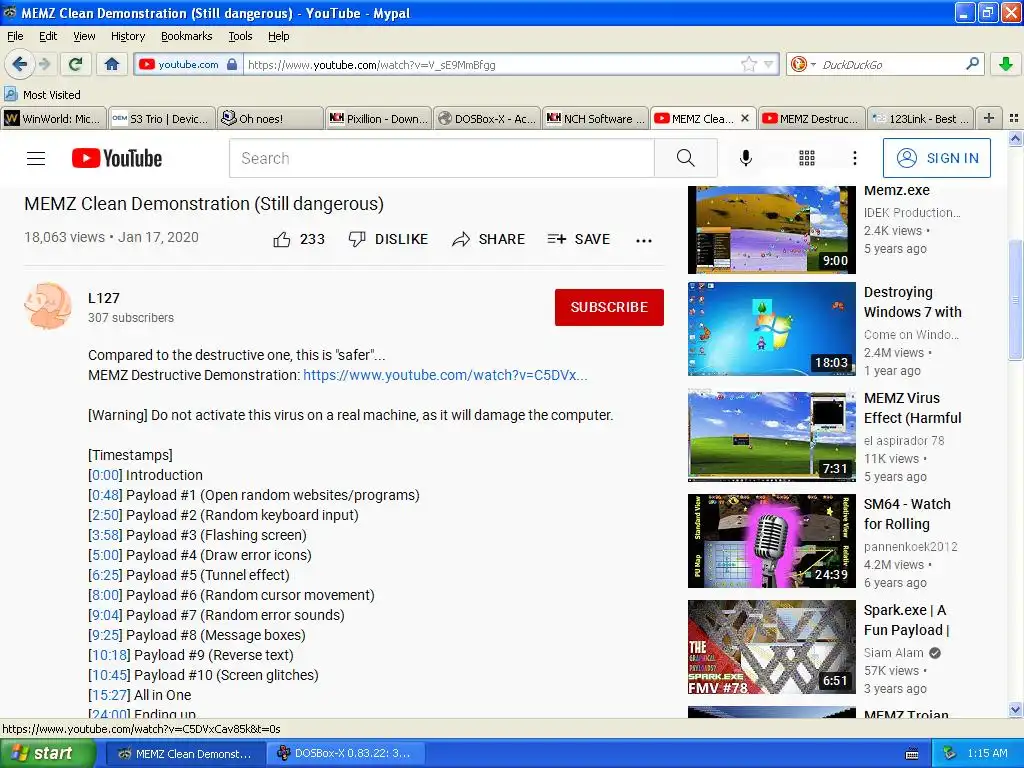Open the View menu
The image size is (1024, 768).
point(84,36)
